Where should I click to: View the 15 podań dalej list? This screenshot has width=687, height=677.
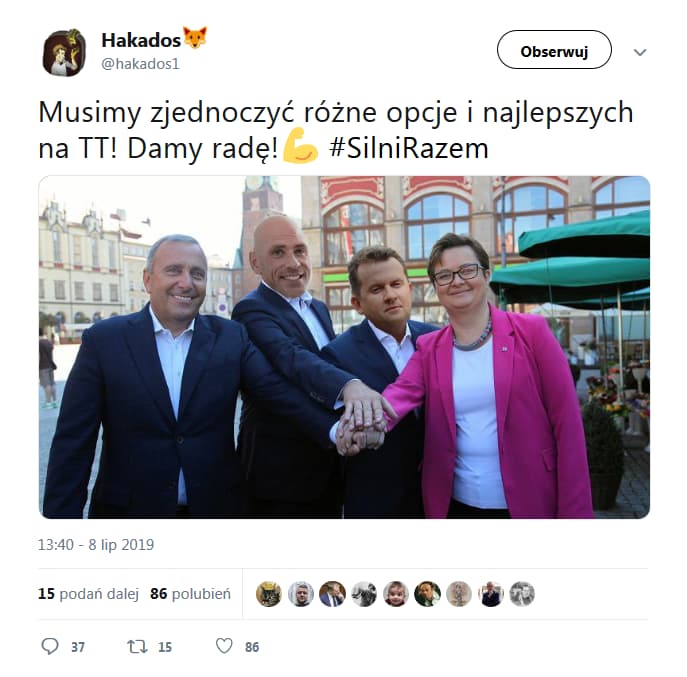pos(88,594)
